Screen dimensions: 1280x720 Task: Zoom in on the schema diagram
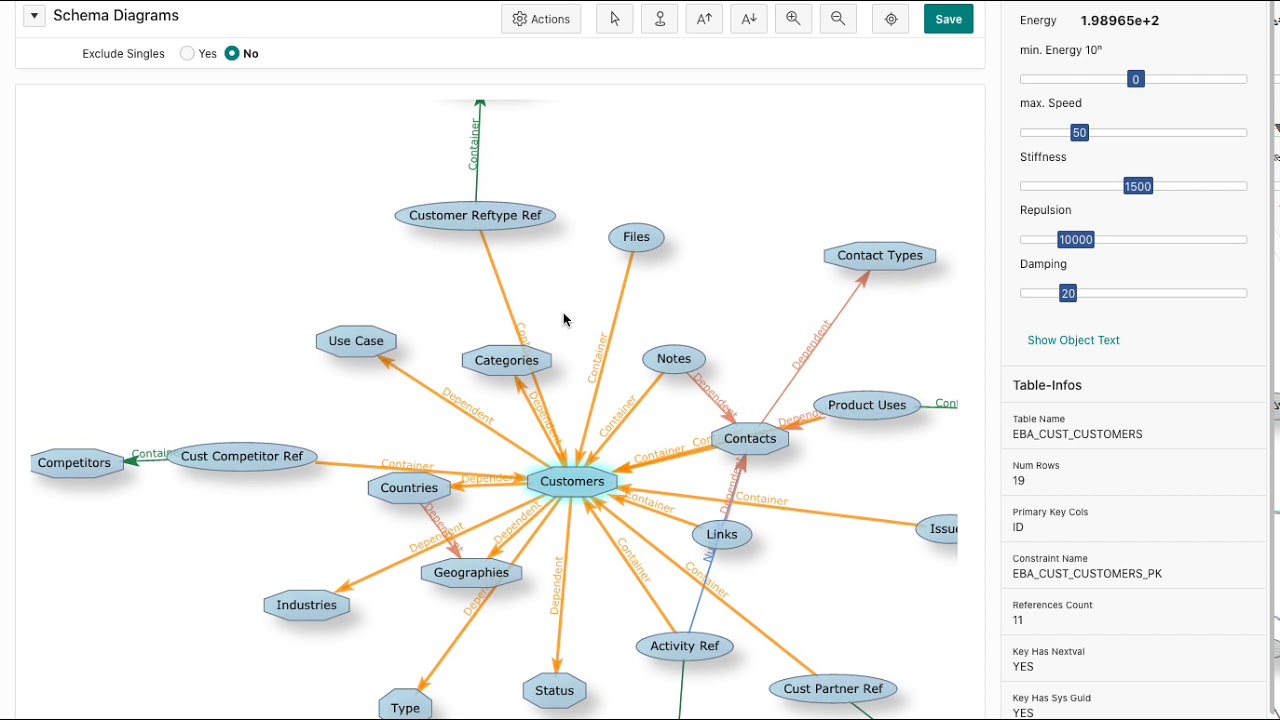(x=793, y=19)
